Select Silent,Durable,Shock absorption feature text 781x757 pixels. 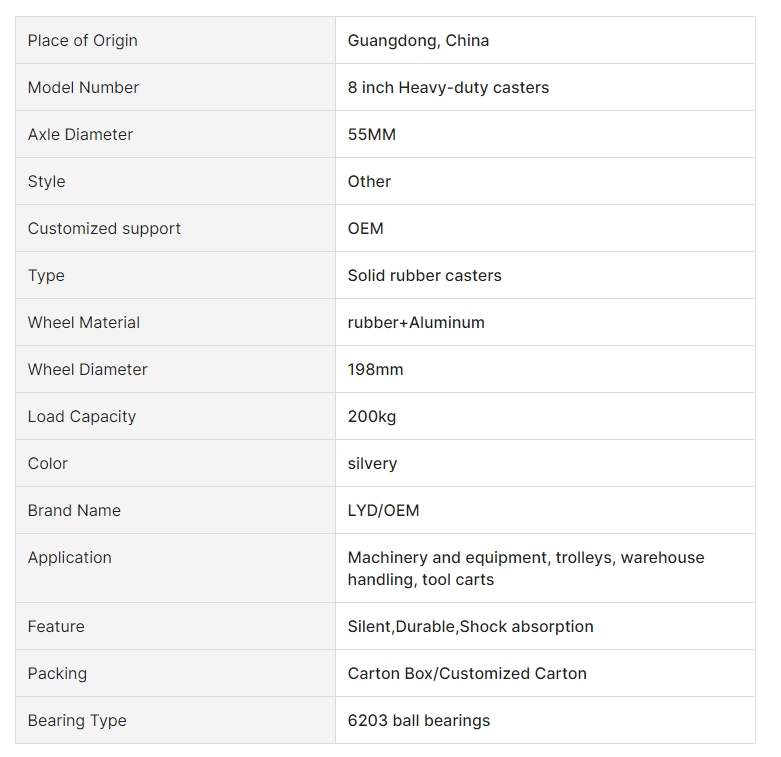tap(471, 626)
